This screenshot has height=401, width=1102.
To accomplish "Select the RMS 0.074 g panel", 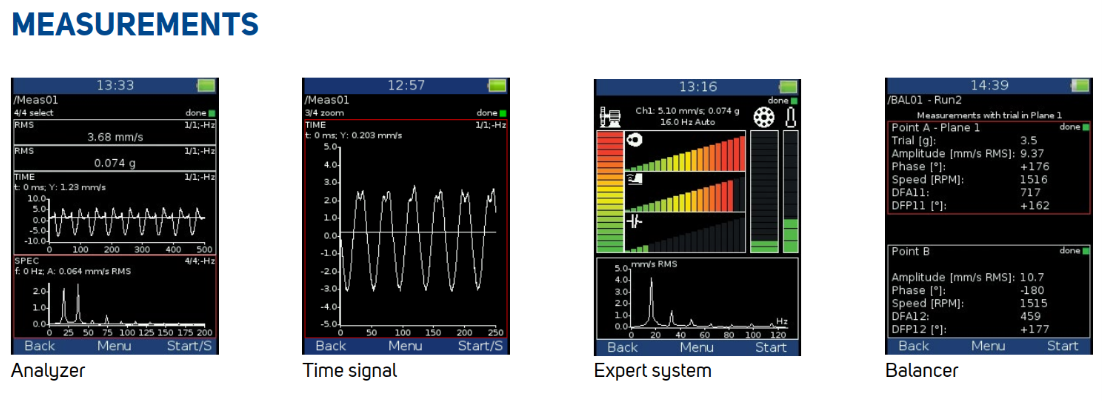I will [x=115, y=158].
